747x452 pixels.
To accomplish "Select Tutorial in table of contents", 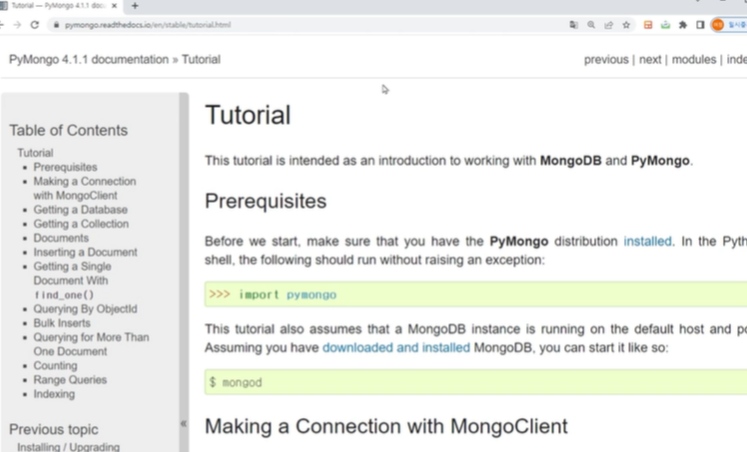I will point(35,153).
